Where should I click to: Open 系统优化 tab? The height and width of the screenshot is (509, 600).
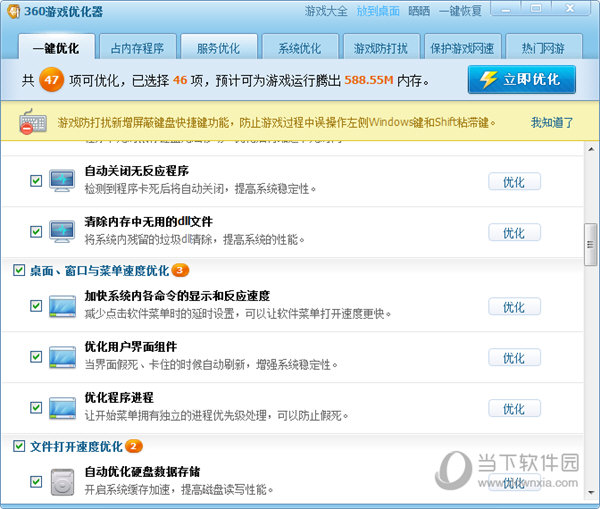click(300, 48)
